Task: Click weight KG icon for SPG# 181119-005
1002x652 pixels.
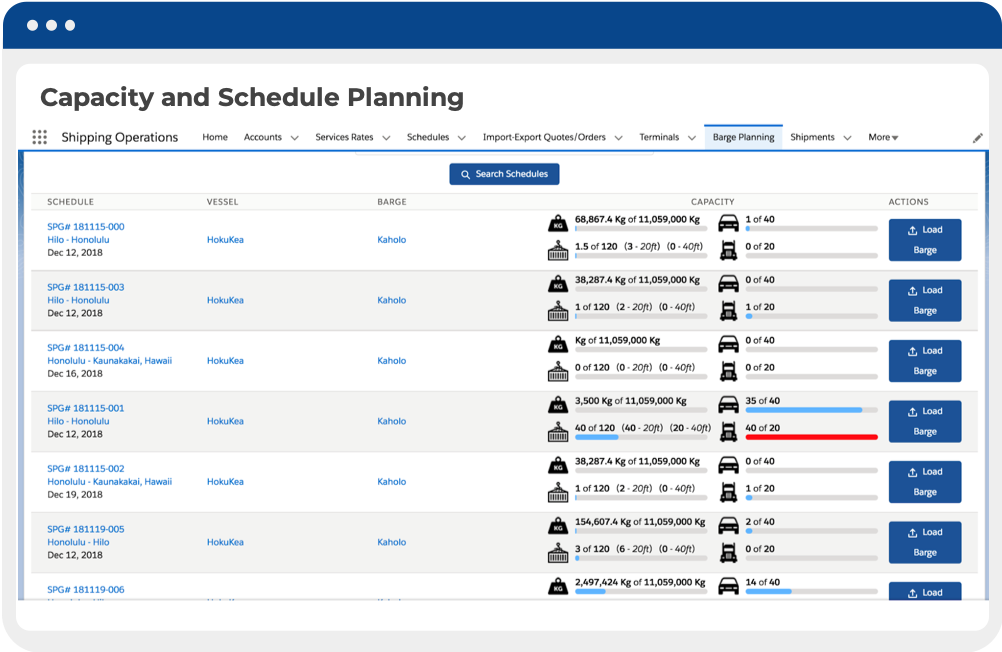Action: point(557,526)
